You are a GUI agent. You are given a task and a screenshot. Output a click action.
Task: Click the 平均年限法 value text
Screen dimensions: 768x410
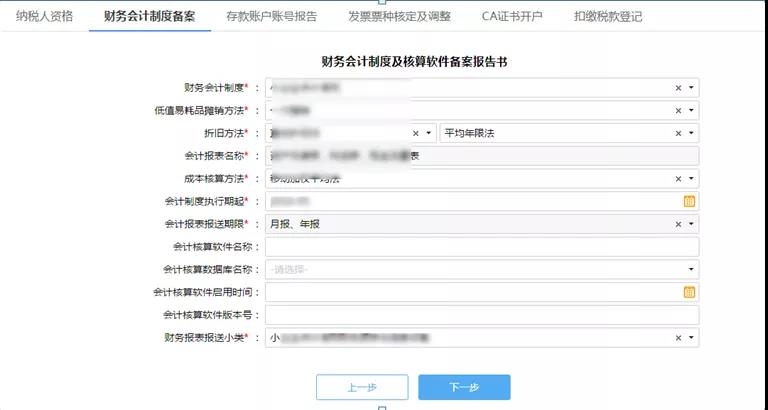pos(469,133)
